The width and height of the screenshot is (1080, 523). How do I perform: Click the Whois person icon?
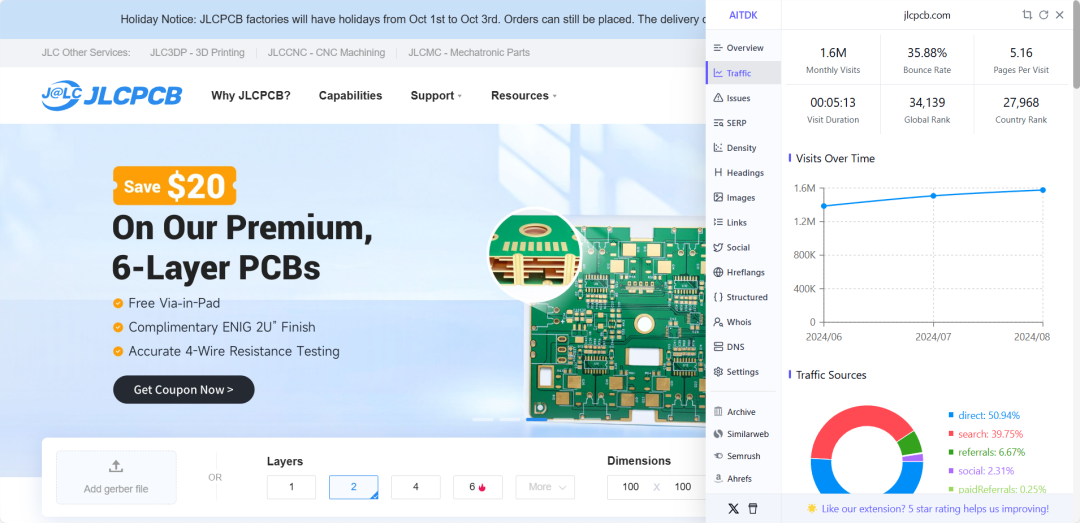pyautogui.click(x=718, y=322)
